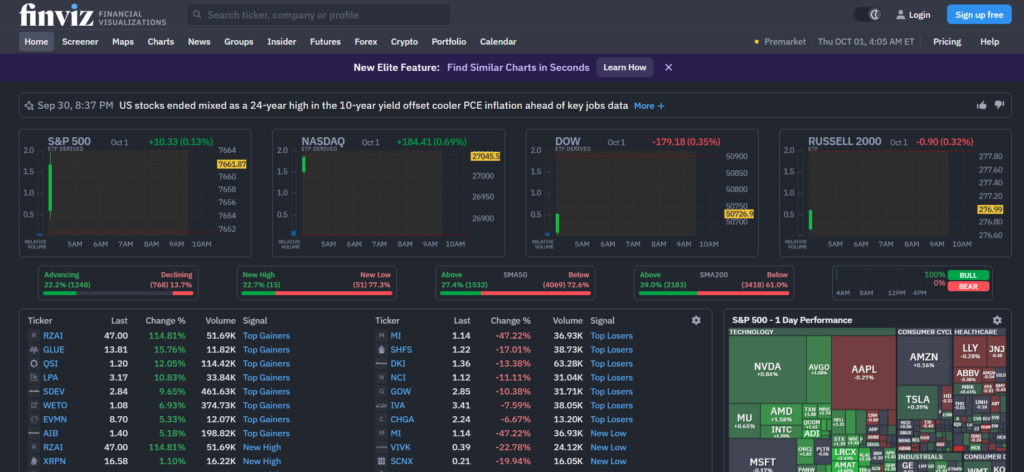Open the SHFS ticker link

pos(401,350)
